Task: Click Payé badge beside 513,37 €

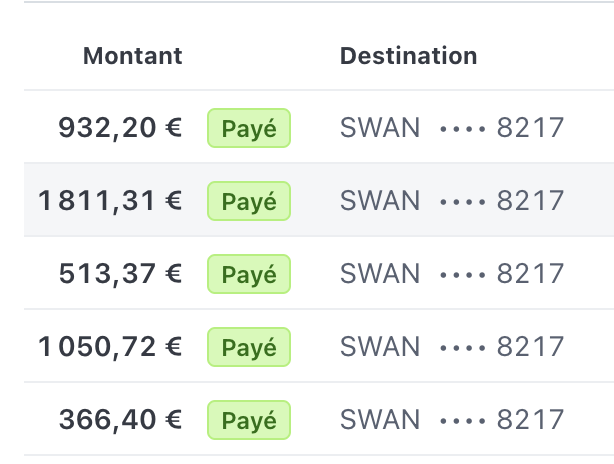Action: click(x=248, y=274)
